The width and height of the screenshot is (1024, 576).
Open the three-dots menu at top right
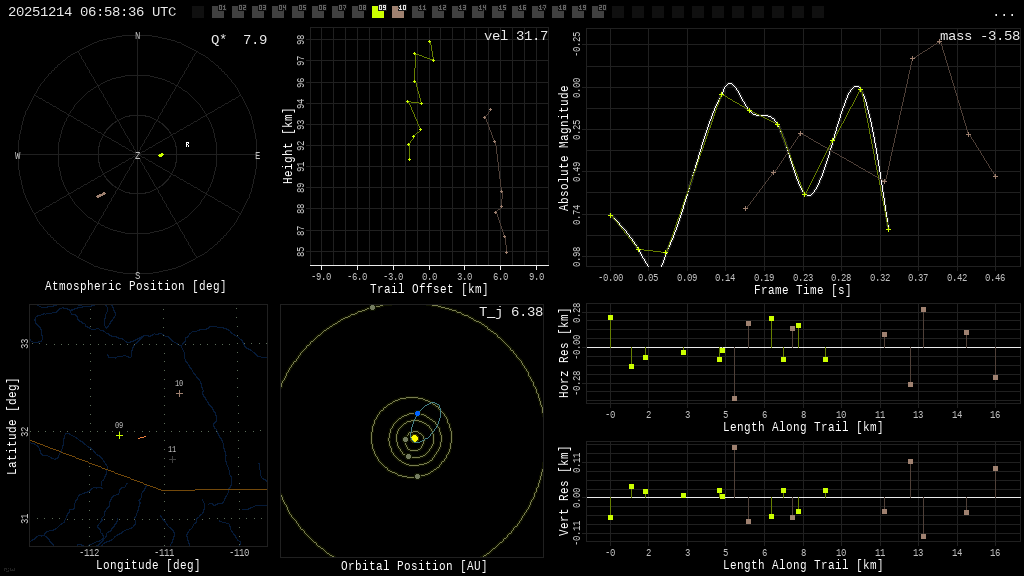[1003, 13]
